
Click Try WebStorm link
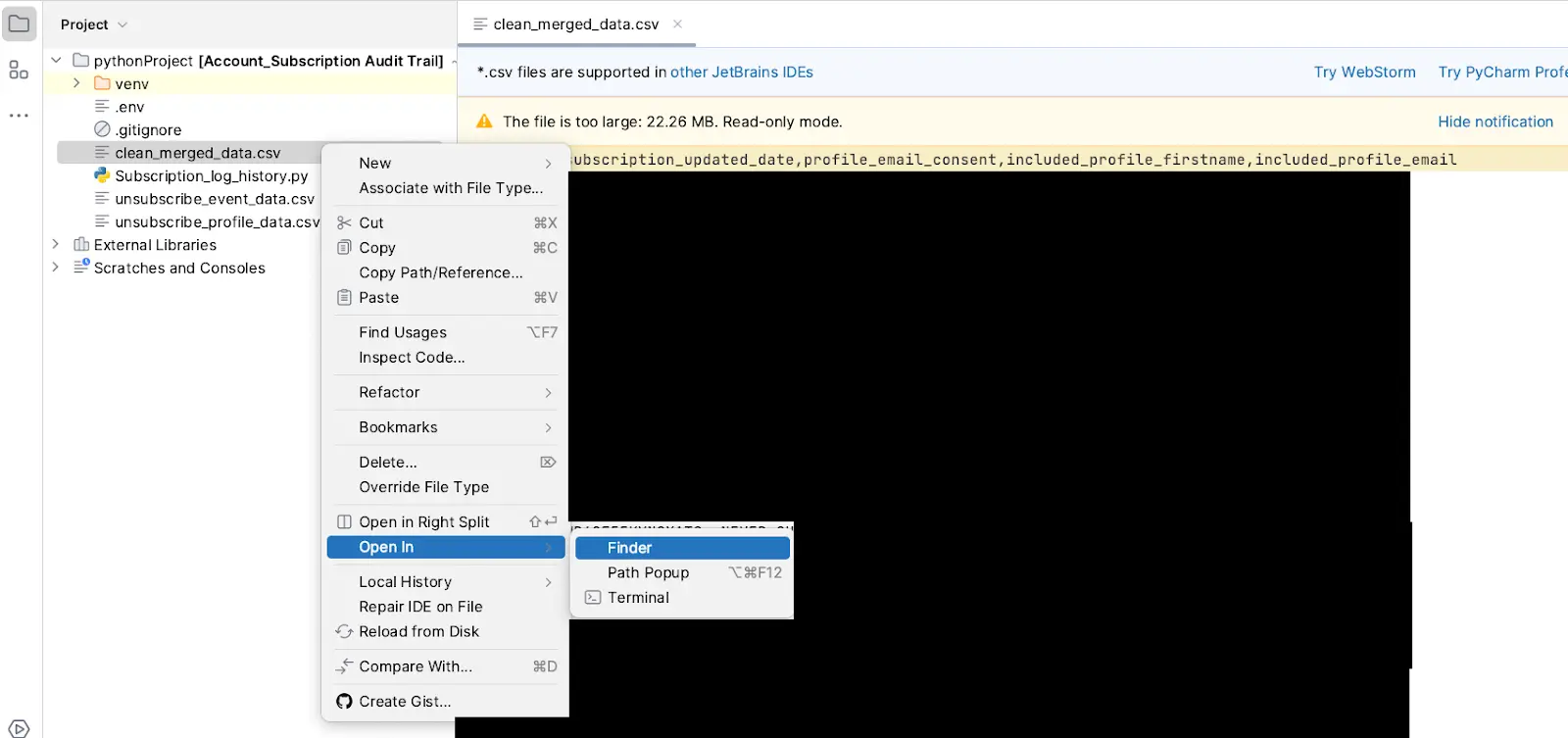[x=1364, y=72]
